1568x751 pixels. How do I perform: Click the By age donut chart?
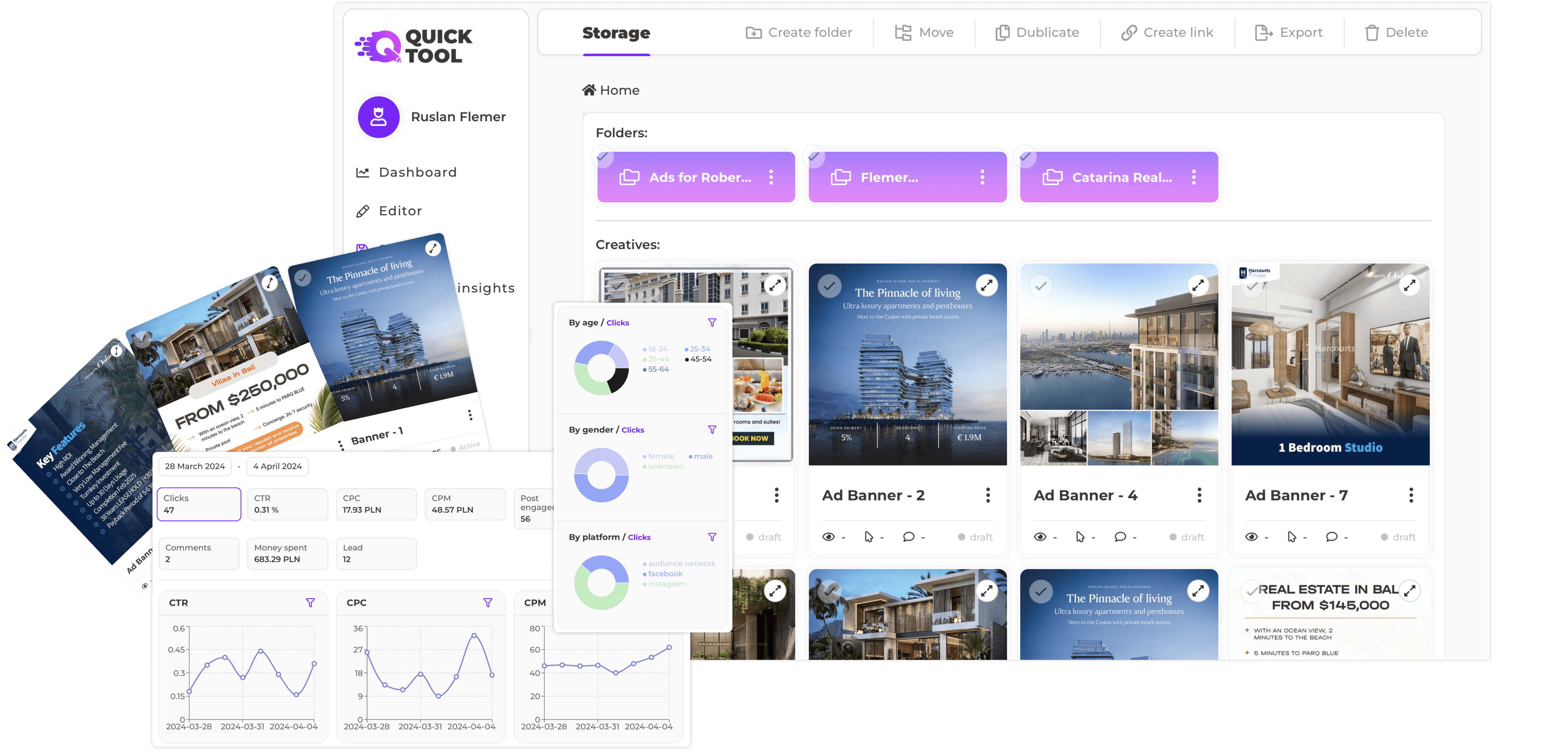(x=601, y=368)
